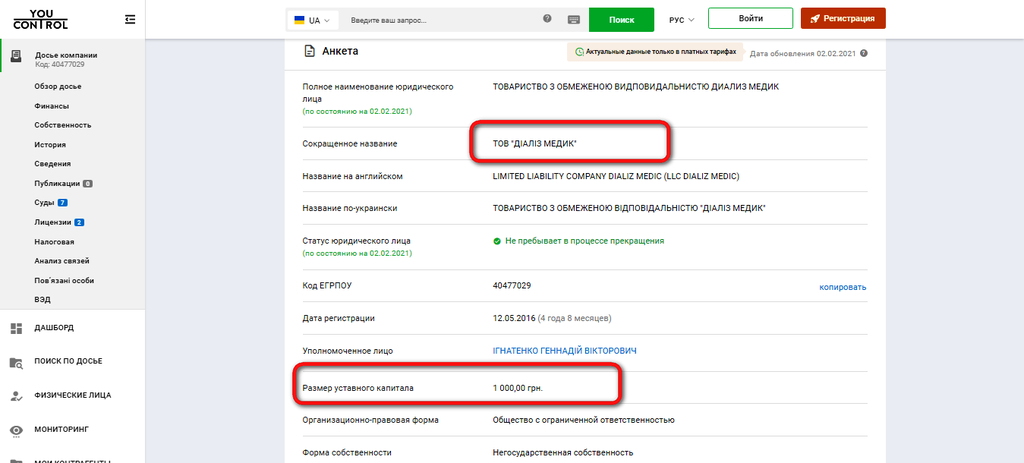Click the monitoring eye icon
Image resolution: width=1024 pixels, height=463 pixels.
[x=17, y=430]
